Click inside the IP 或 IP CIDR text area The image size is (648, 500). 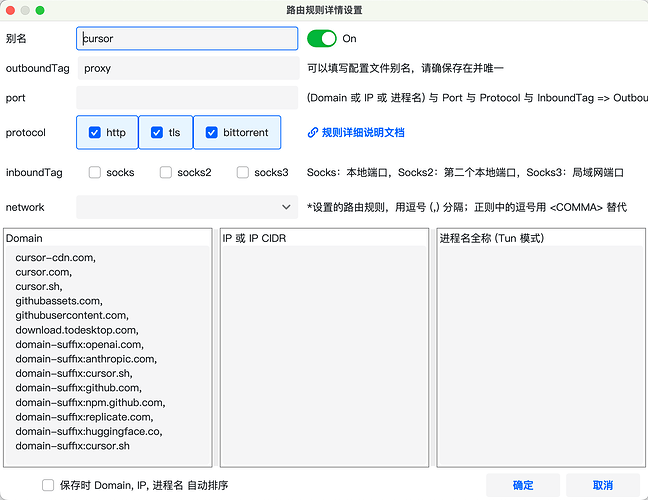coord(324,355)
